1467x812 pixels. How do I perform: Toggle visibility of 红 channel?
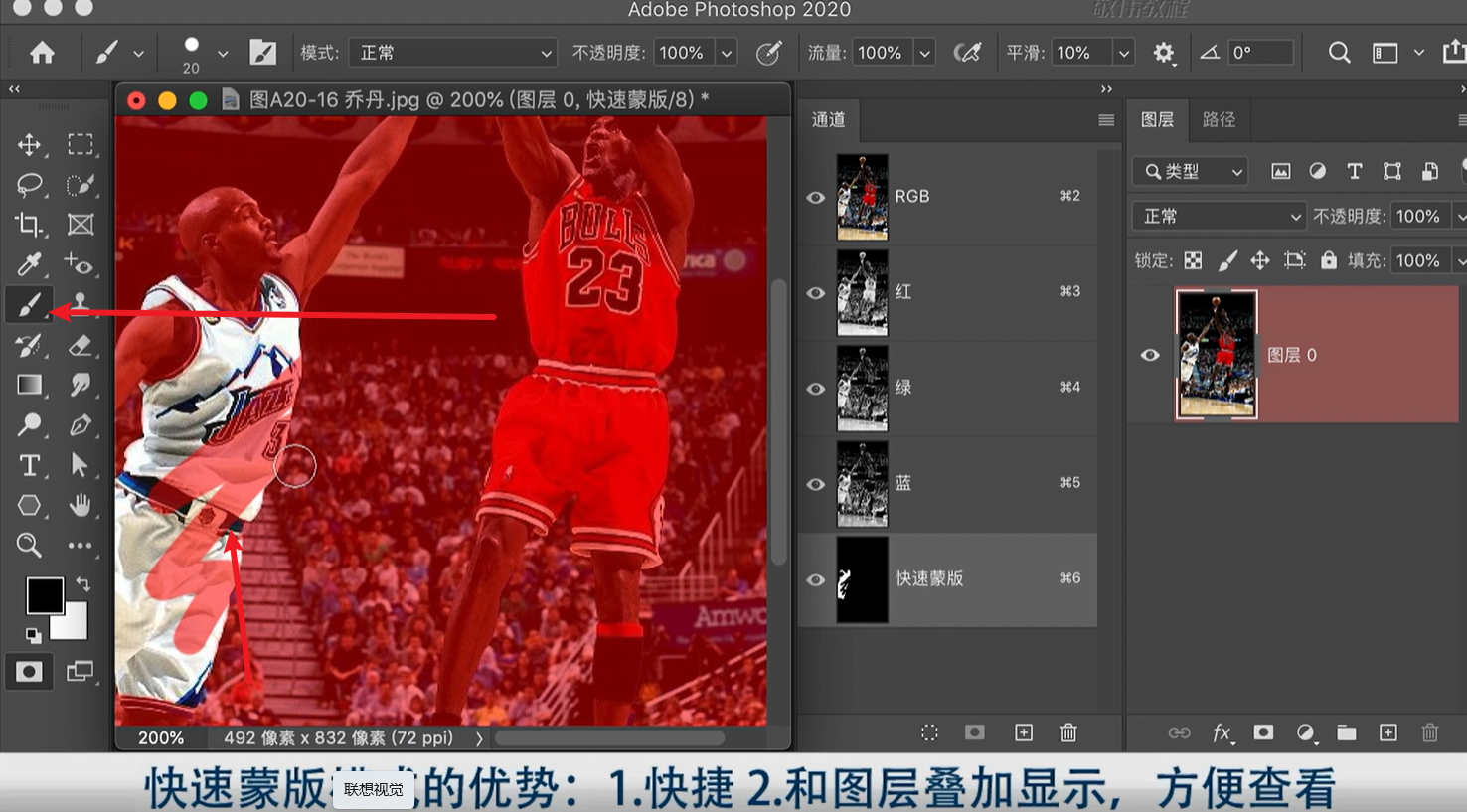tap(816, 293)
